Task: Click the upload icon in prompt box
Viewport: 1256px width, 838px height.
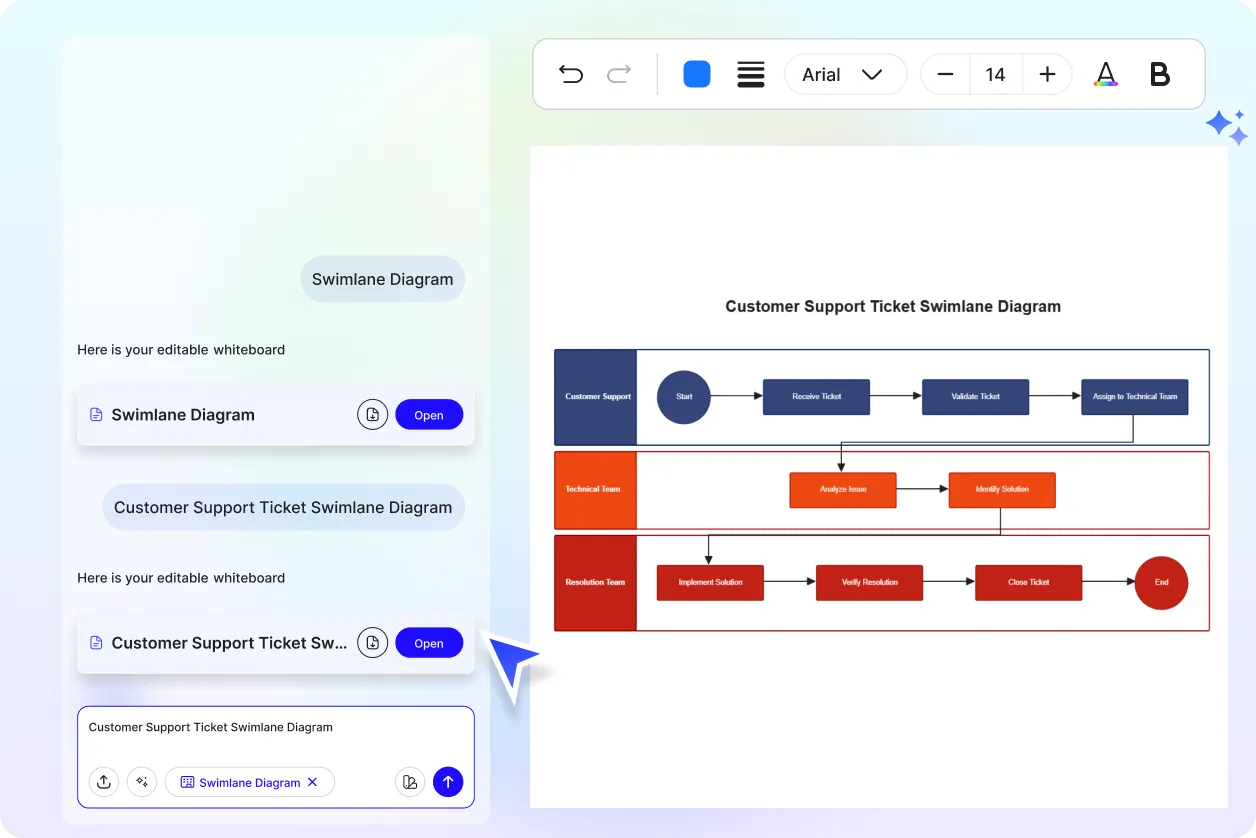Action: point(104,782)
